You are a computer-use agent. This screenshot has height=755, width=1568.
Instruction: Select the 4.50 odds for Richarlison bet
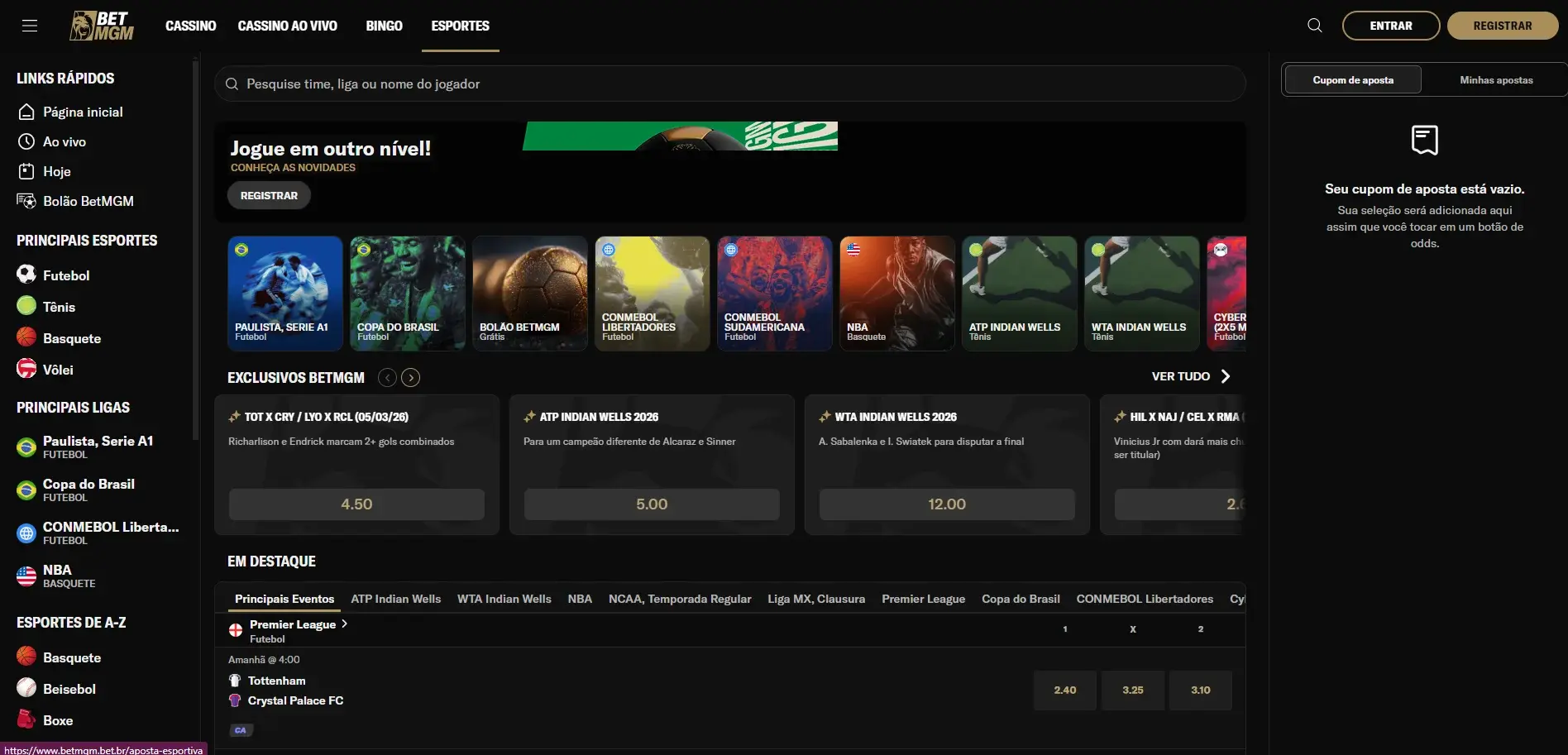tap(356, 504)
